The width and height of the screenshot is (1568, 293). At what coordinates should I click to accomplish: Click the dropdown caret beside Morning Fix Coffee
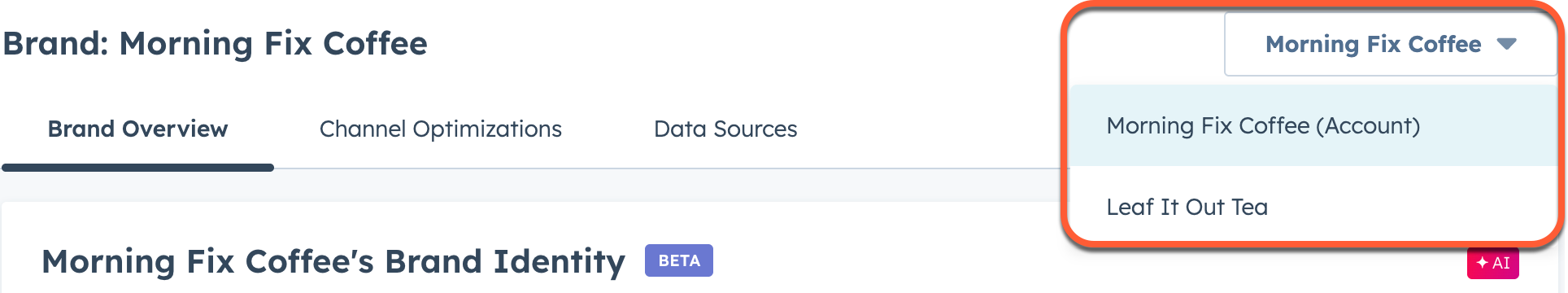click(1506, 44)
